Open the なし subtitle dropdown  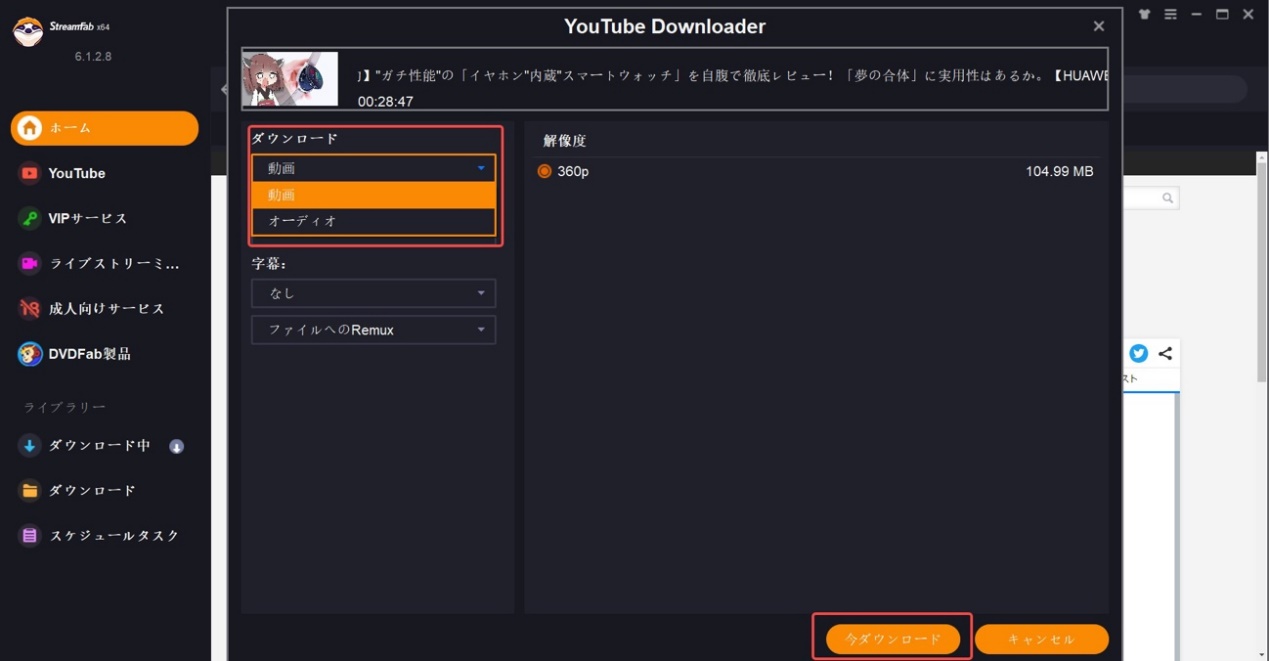[x=374, y=293]
